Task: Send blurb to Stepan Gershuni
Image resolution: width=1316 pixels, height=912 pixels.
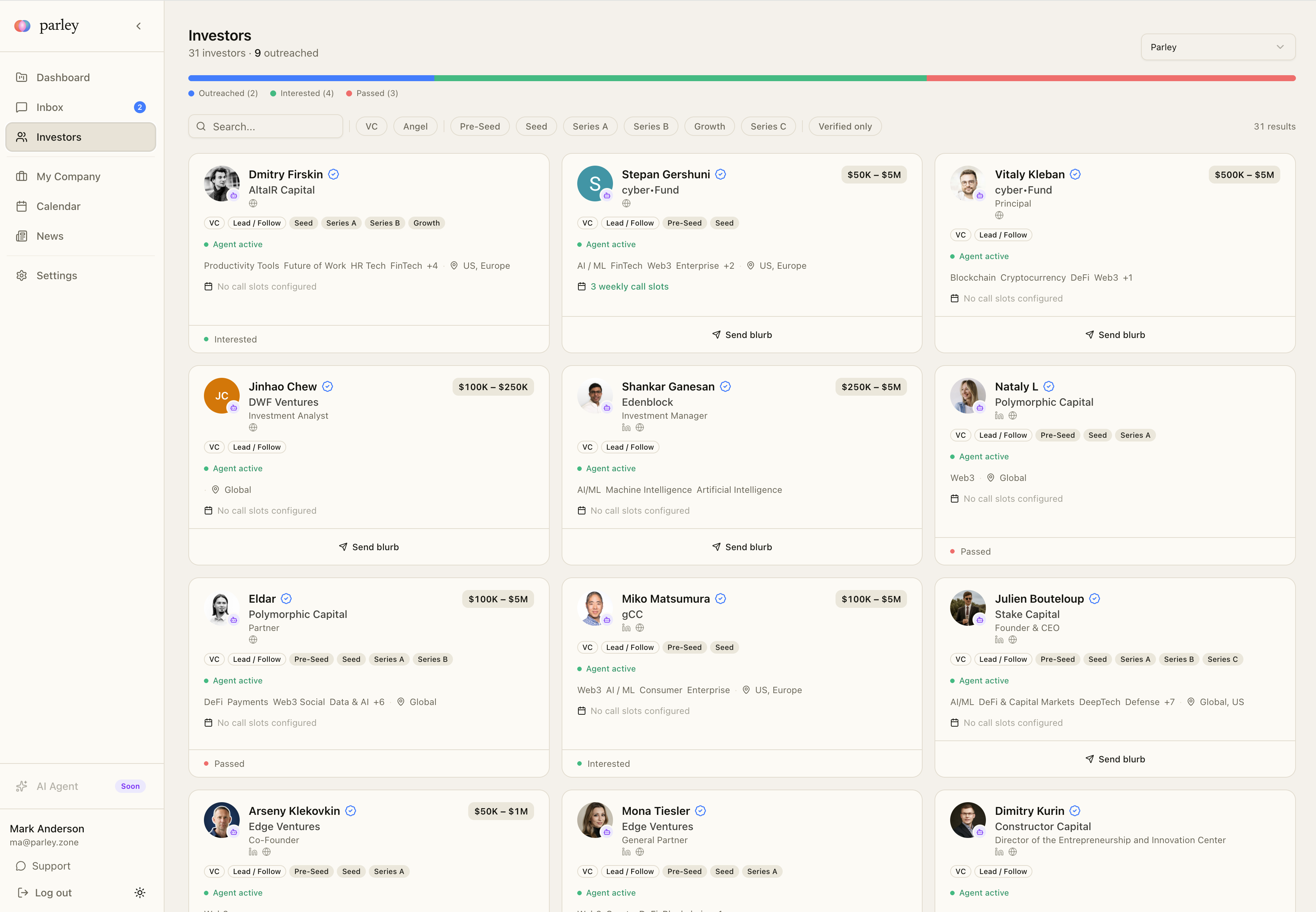Action: pyautogui.click(x=742, y=335)
